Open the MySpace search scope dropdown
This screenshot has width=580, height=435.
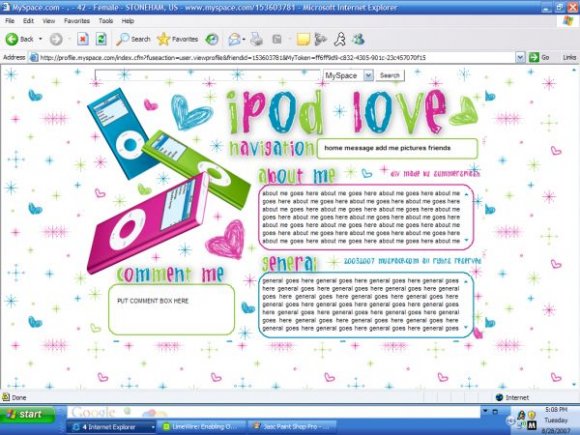[x=368, y=75]
